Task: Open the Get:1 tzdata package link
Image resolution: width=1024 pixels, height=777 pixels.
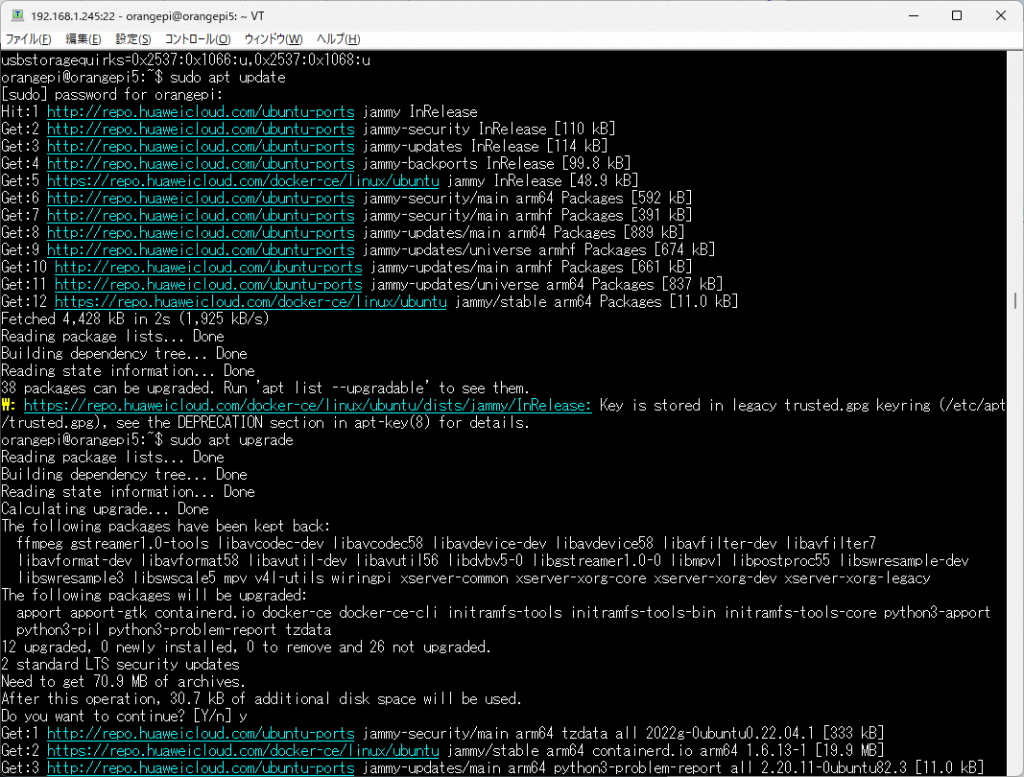Action: click(x=200, y=733)
